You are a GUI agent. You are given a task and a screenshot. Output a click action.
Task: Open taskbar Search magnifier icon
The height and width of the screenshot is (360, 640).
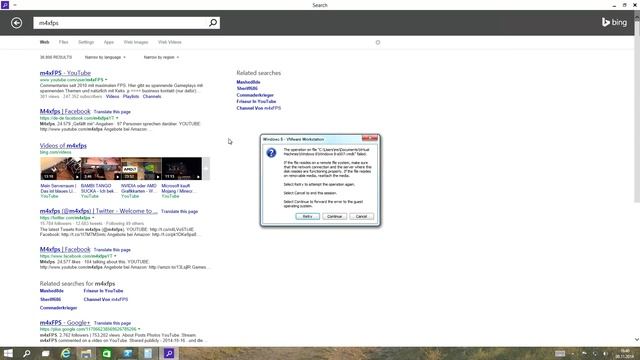pyautogui.click(x=27, y=353)
